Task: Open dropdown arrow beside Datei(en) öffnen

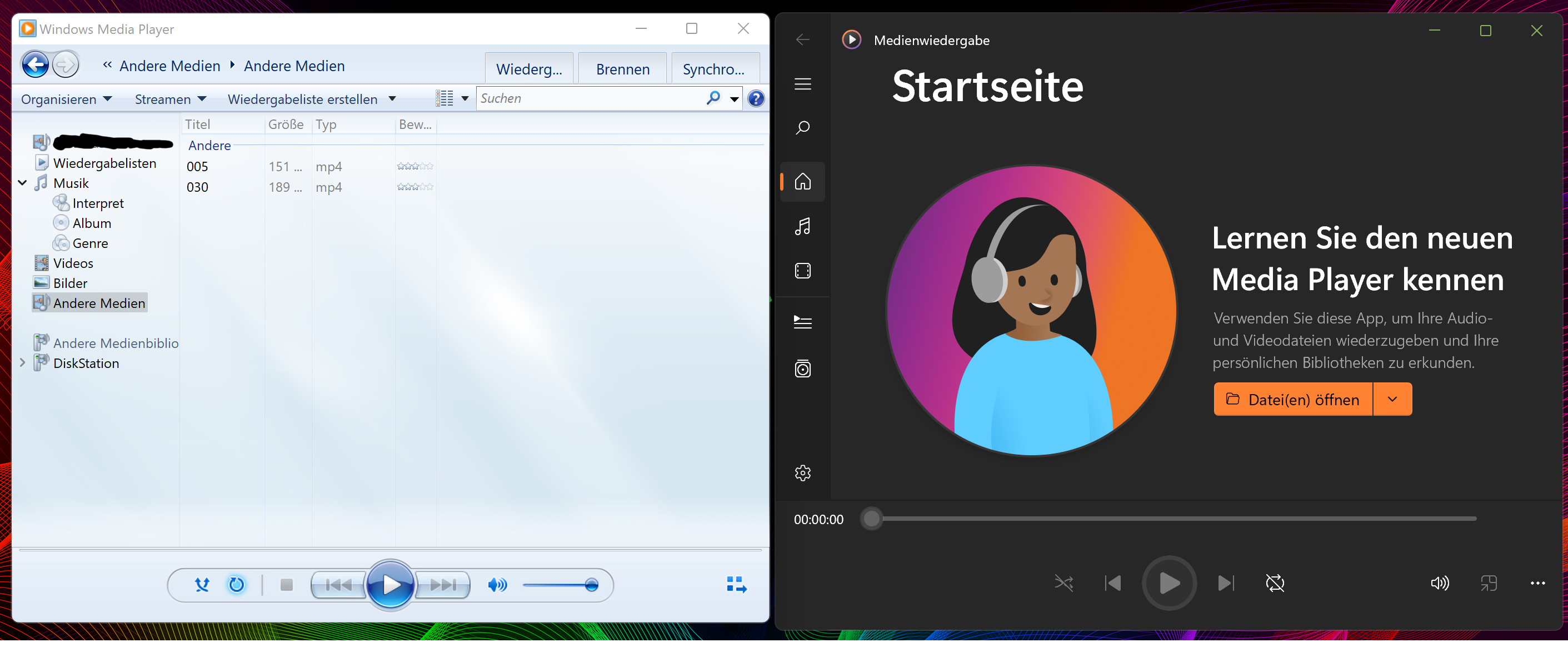Action: pos(1391,399)
